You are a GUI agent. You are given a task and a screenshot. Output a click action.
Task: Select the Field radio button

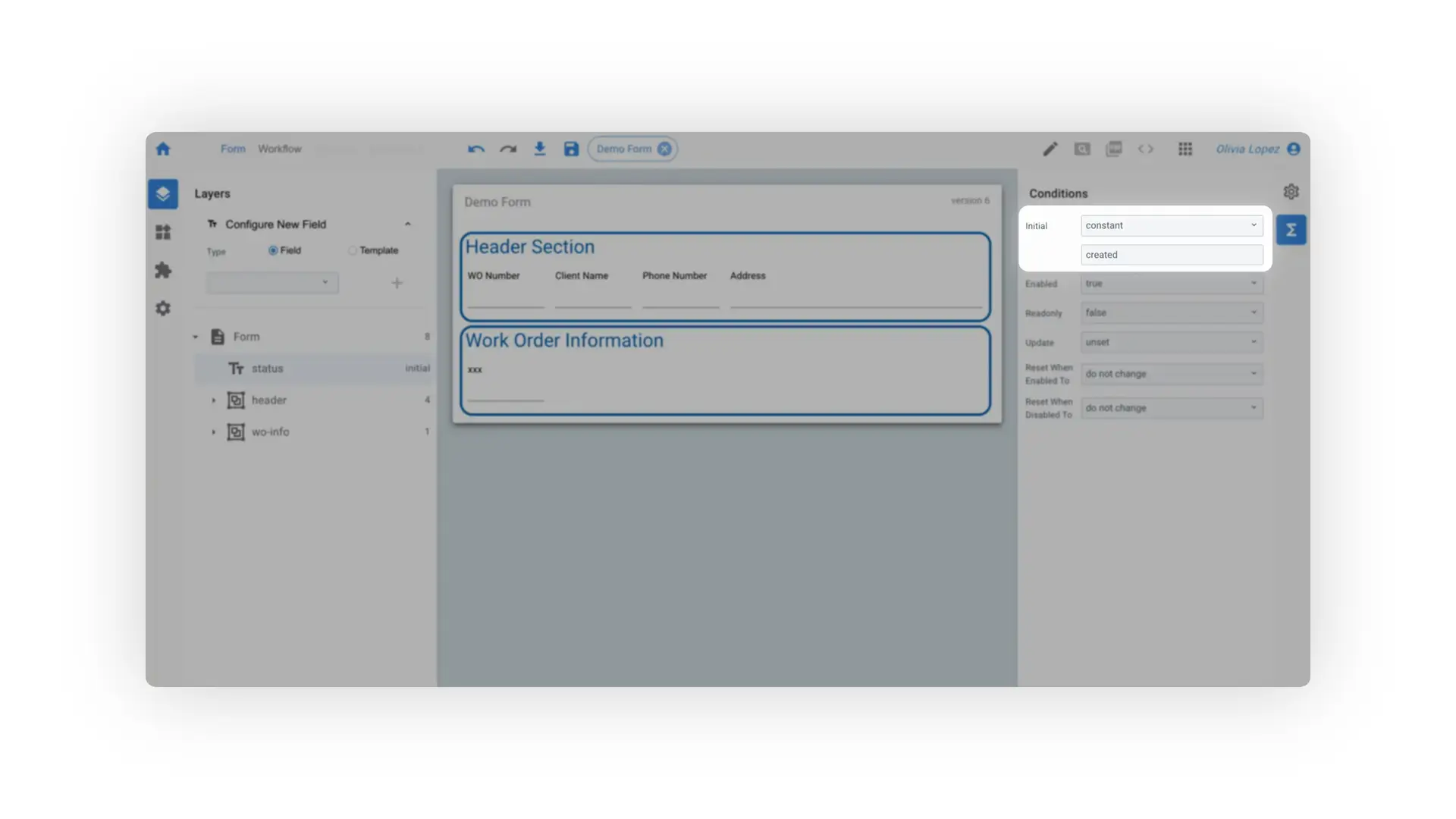tap(273, 250)
